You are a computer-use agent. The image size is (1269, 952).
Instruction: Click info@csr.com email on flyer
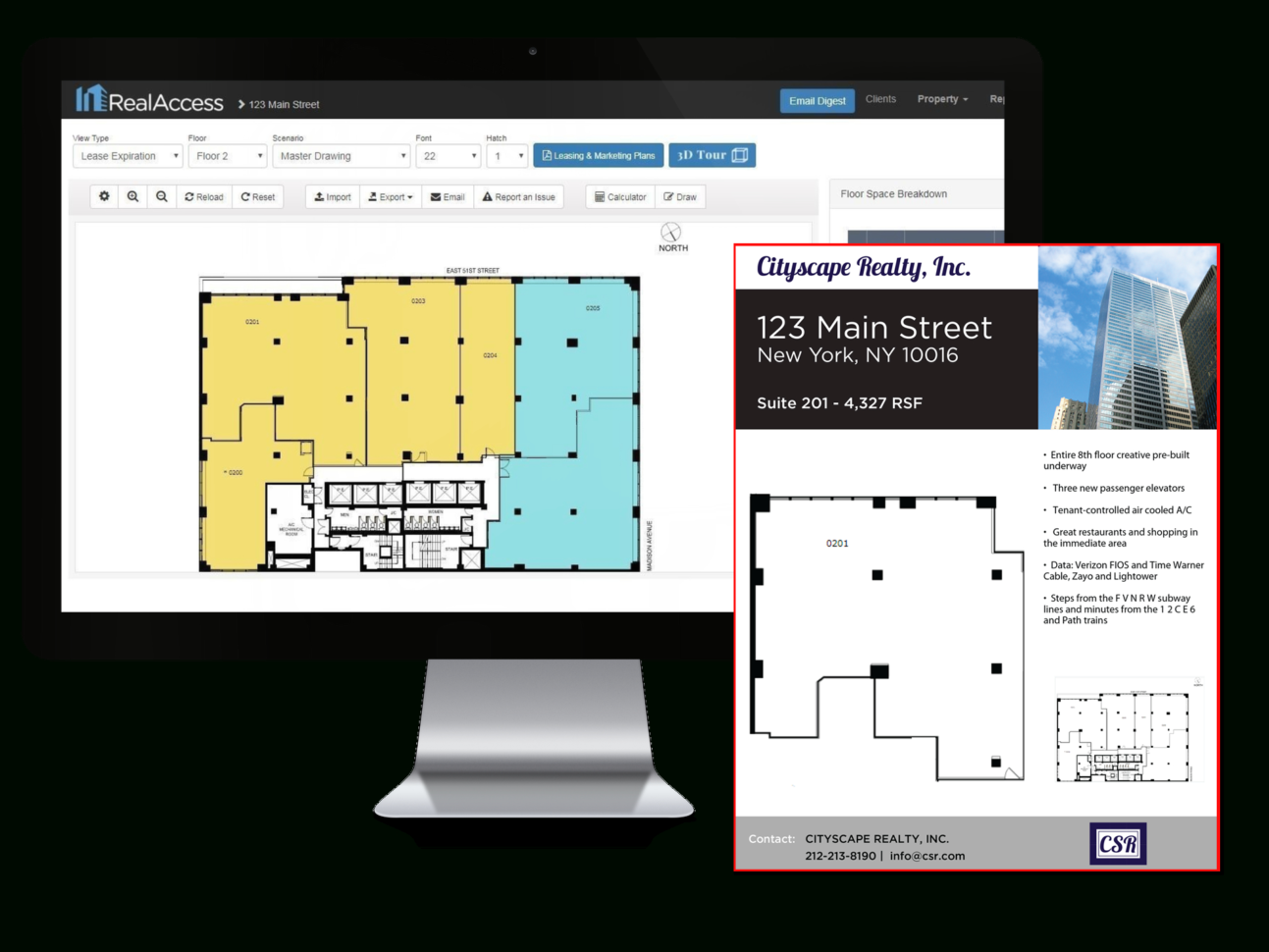(927, 856)
